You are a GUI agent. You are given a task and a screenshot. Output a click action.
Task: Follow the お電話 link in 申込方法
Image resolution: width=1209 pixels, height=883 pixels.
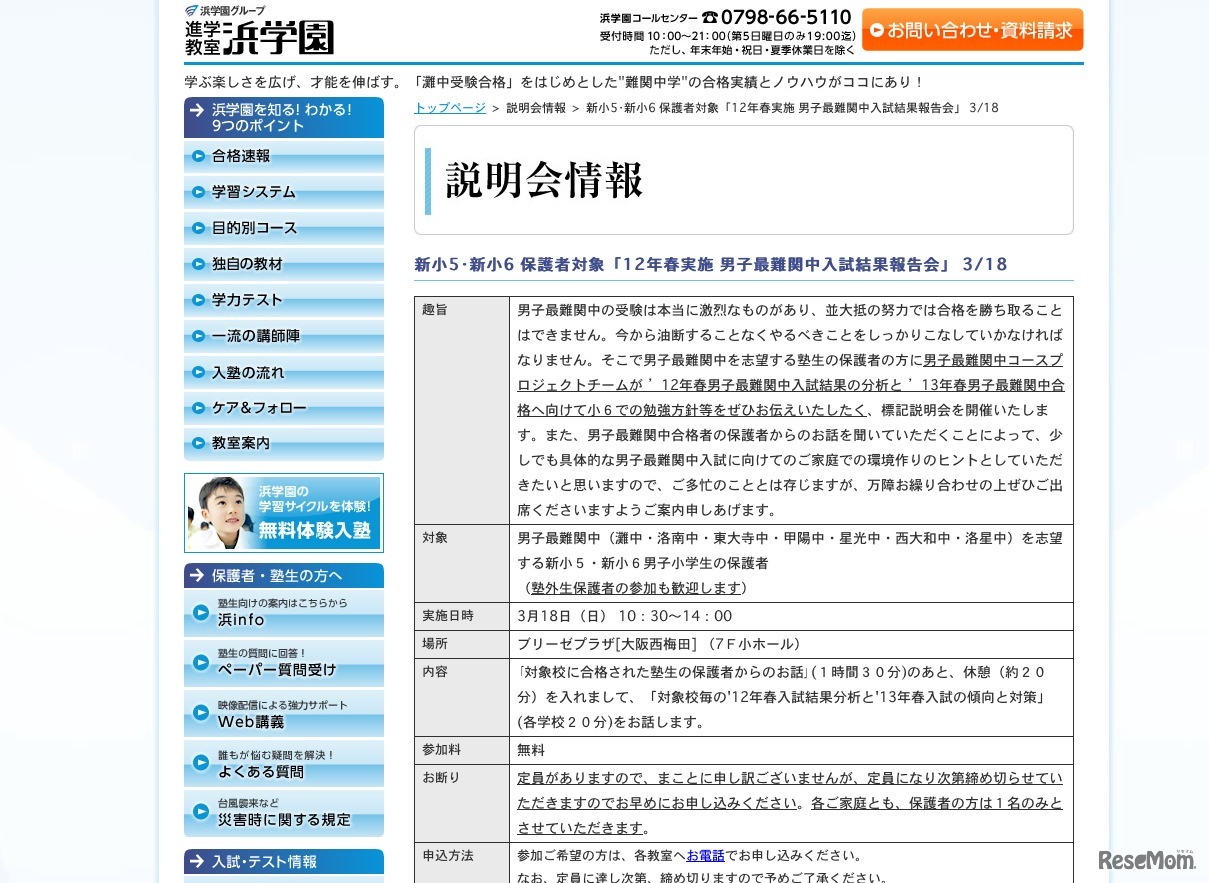point(706,855)
